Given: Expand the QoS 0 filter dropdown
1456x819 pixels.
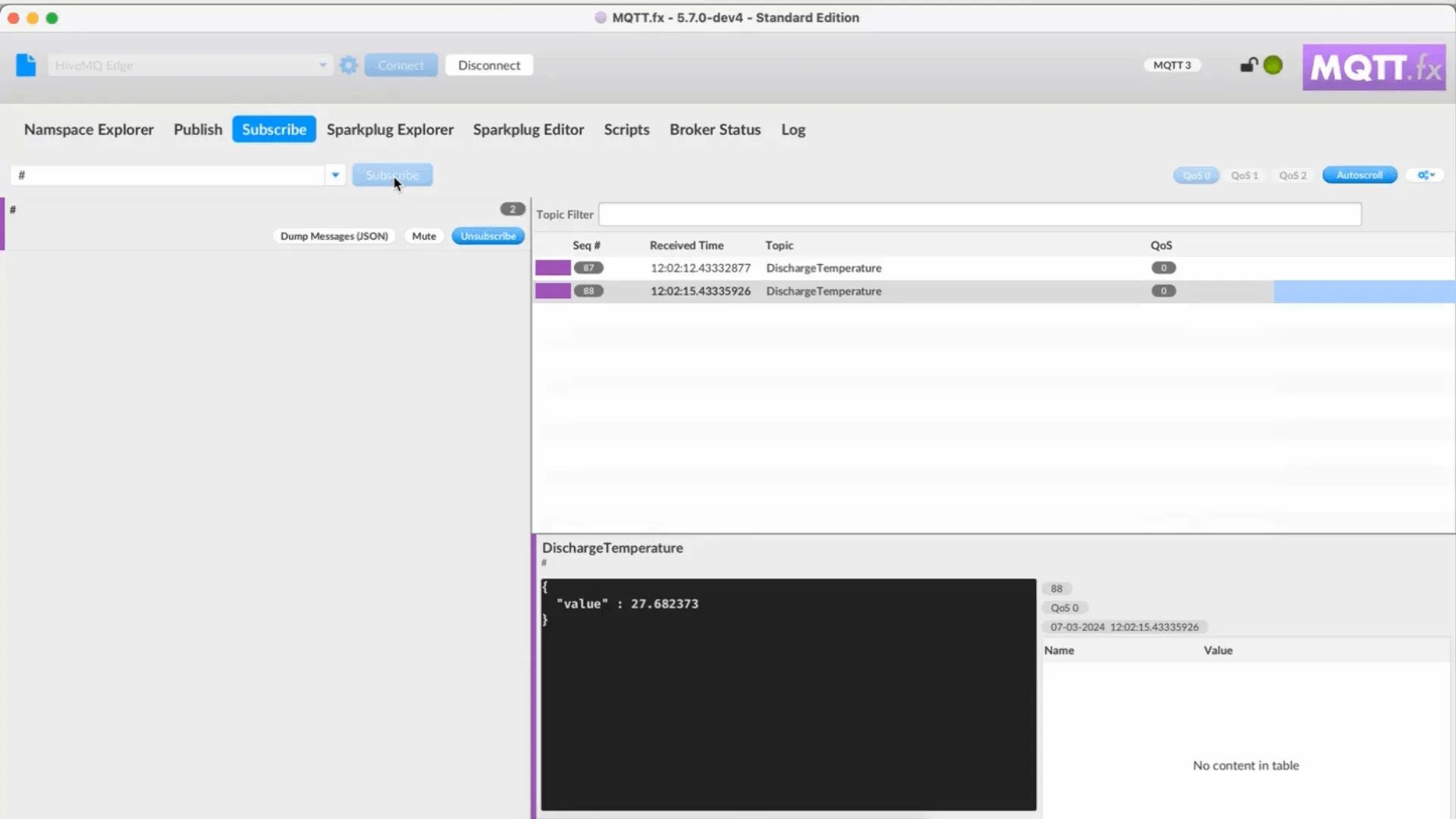Looking at the screenshot, I should (1196, 175).
